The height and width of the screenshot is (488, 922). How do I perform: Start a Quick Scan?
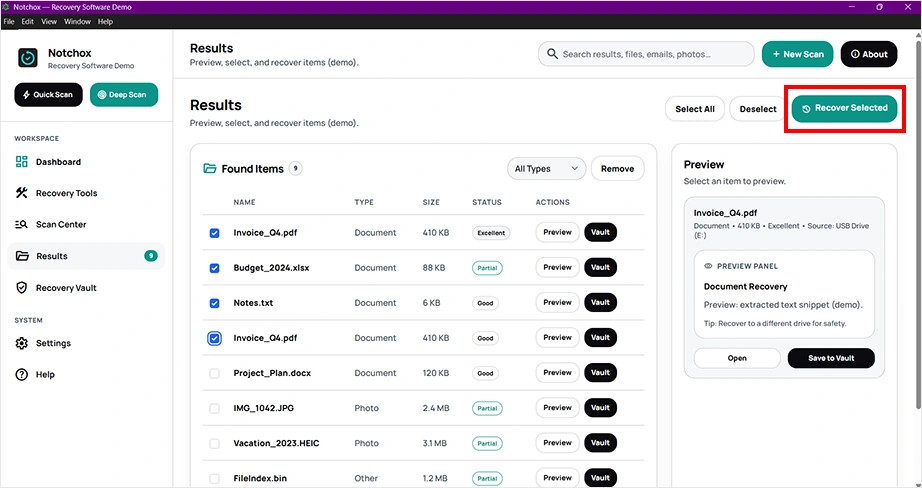tap(49, 95)
